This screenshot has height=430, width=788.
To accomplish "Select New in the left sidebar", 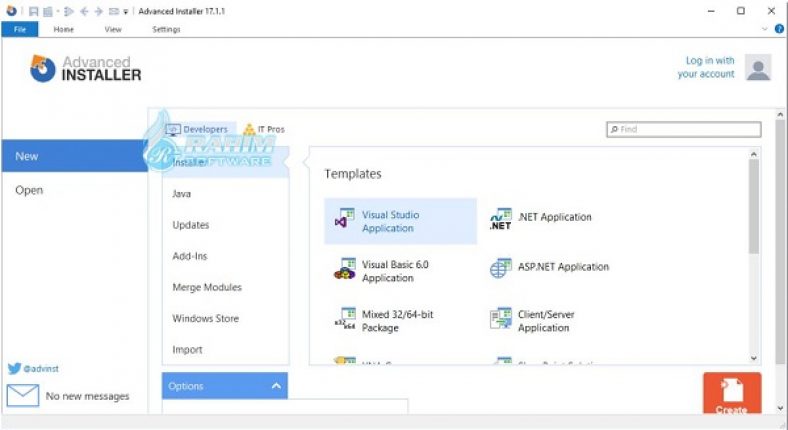I will (74, 156).
